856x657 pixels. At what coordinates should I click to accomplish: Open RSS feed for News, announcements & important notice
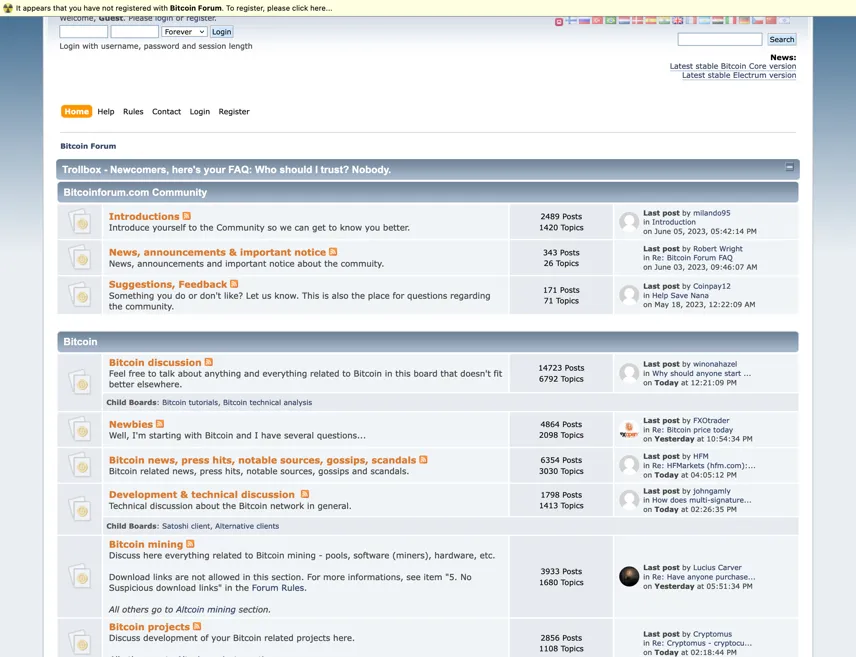pyautogui.click(x=333, y=252)
